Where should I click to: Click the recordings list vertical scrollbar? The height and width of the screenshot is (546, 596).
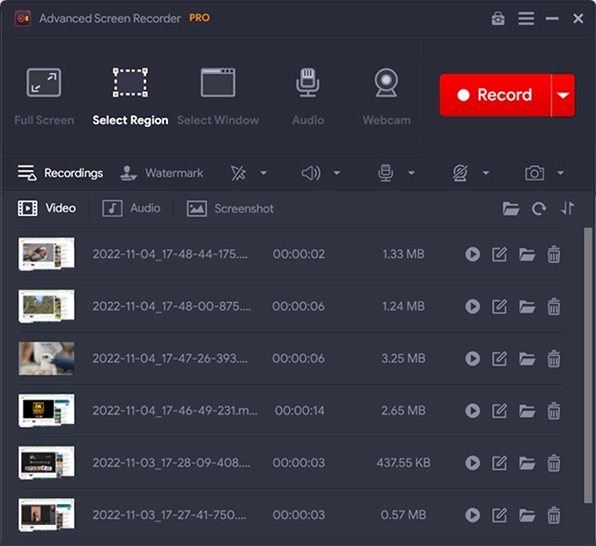(x=588, y=365)
